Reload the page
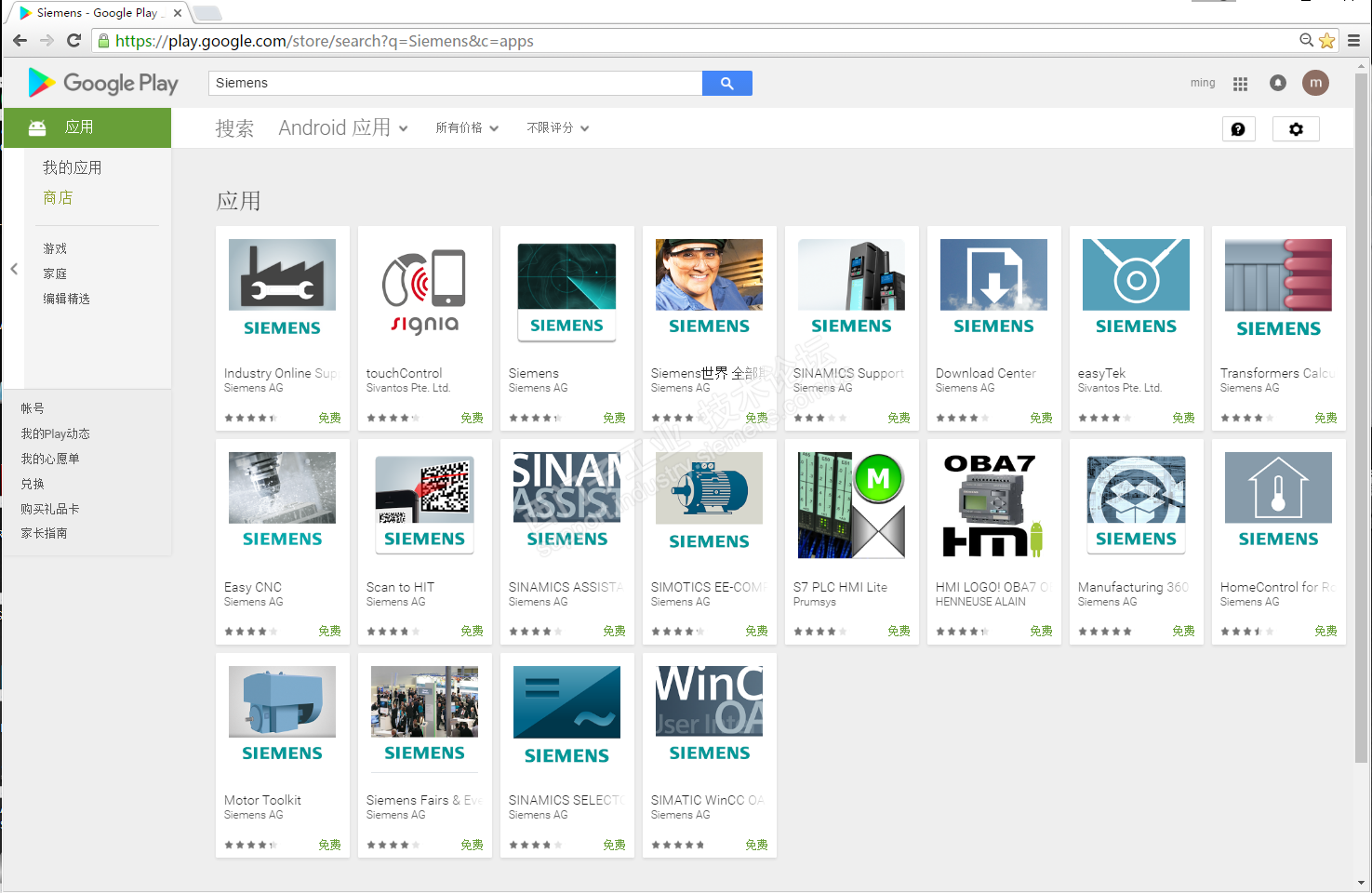 74,40
